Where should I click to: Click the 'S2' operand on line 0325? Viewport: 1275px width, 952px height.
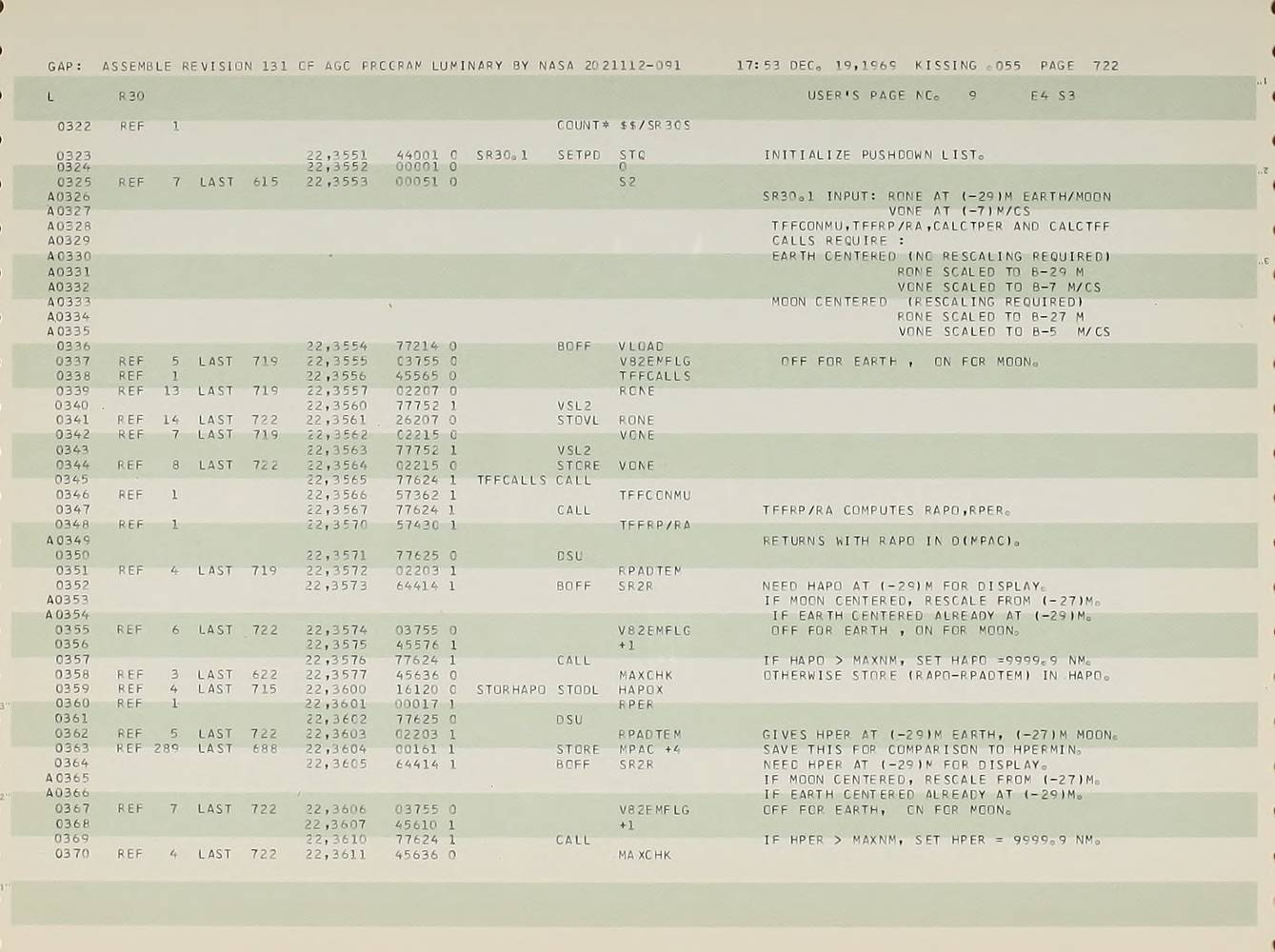click(627, 181)
